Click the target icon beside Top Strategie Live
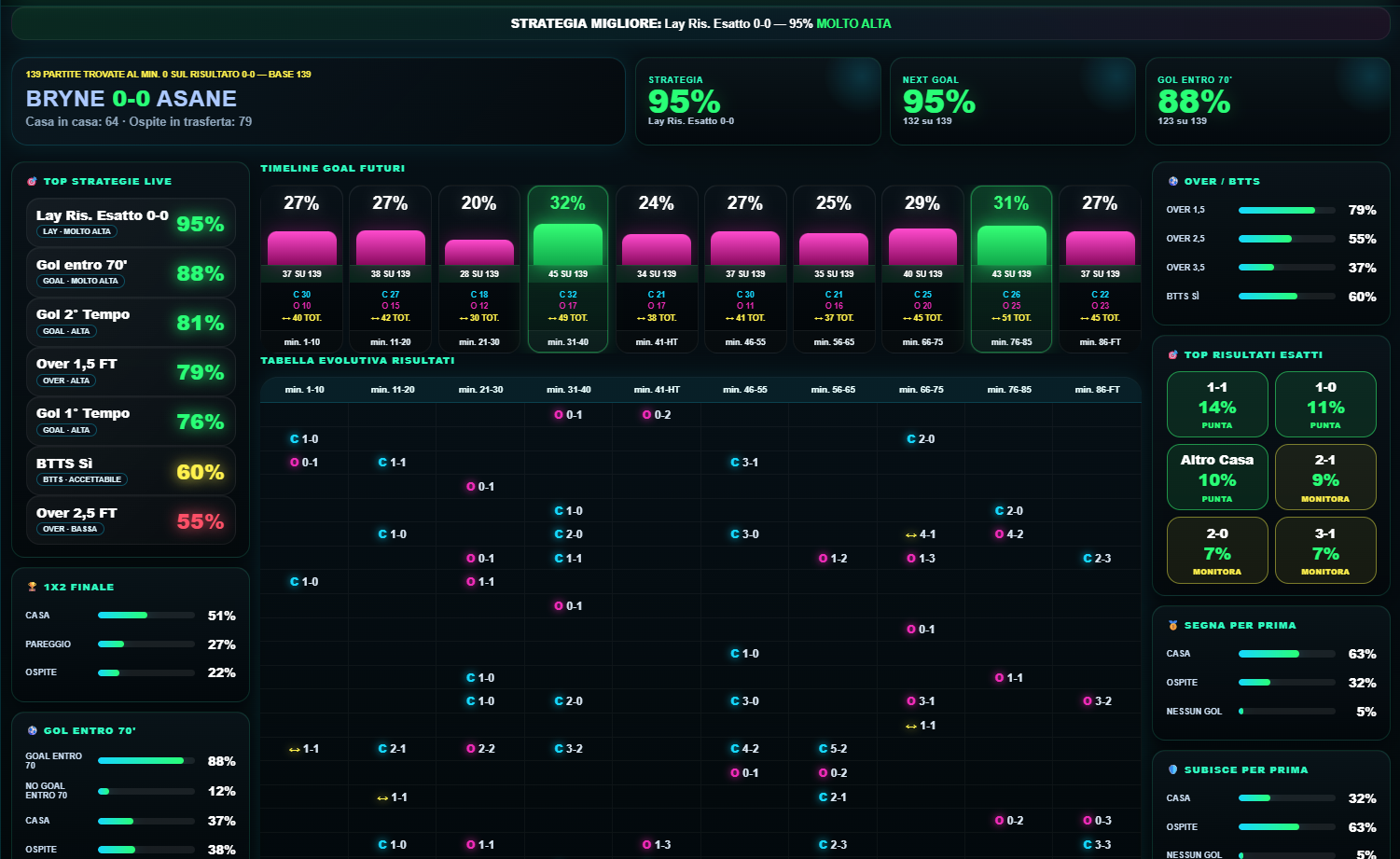1400x859 pixels. point(32,182)
